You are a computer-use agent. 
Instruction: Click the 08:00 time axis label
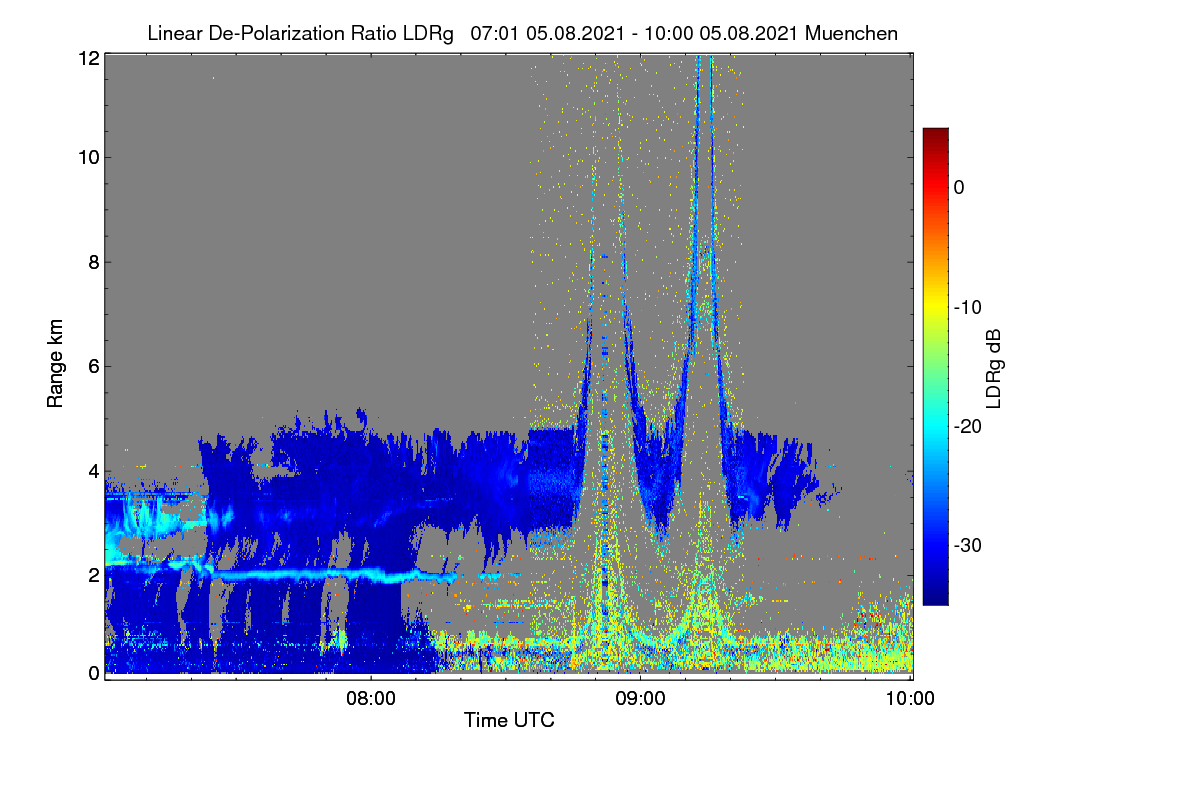[x=370, y=699]
